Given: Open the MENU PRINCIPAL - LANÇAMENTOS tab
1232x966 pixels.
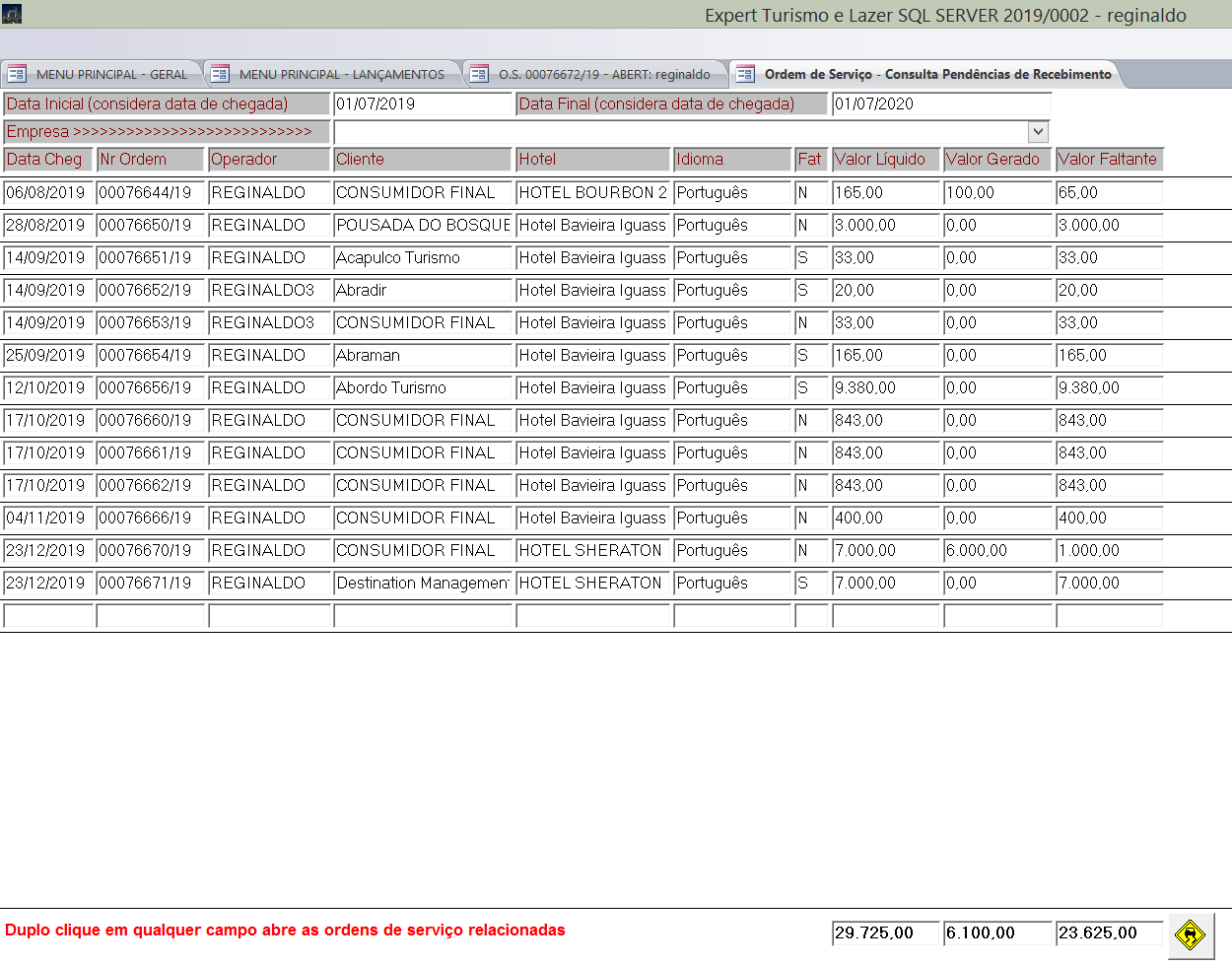Looking at the screenshot, I should (x=341, y=74).
